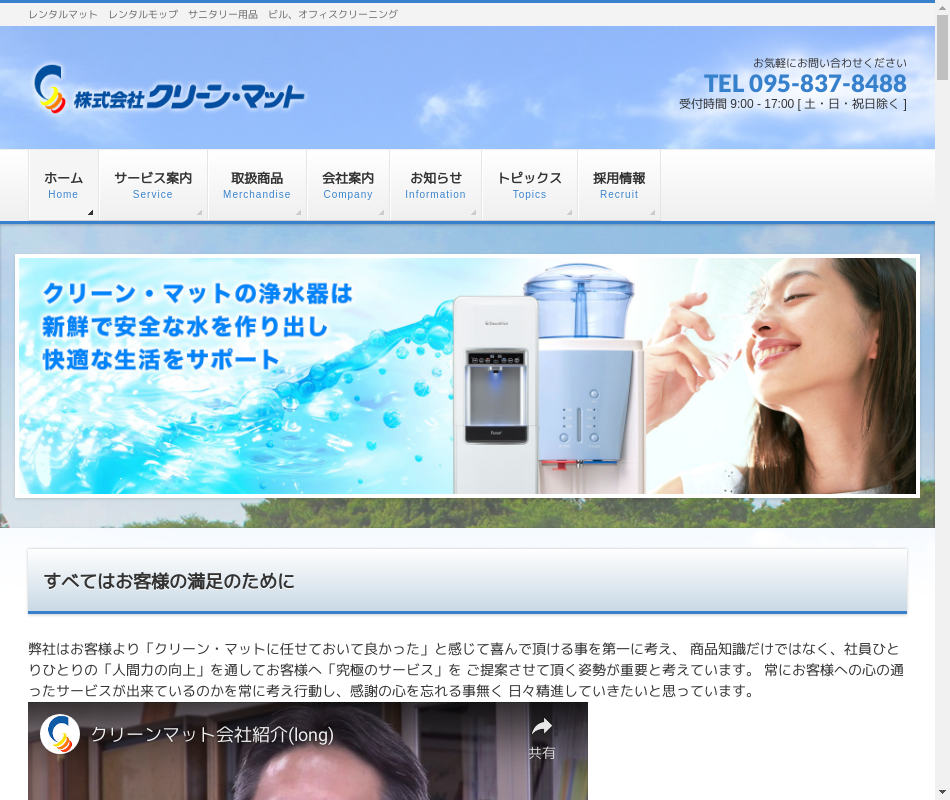This screenshot has width=950, height=800.
Task: Open the ホーム Home menu item
Action: tap(63, 185)
